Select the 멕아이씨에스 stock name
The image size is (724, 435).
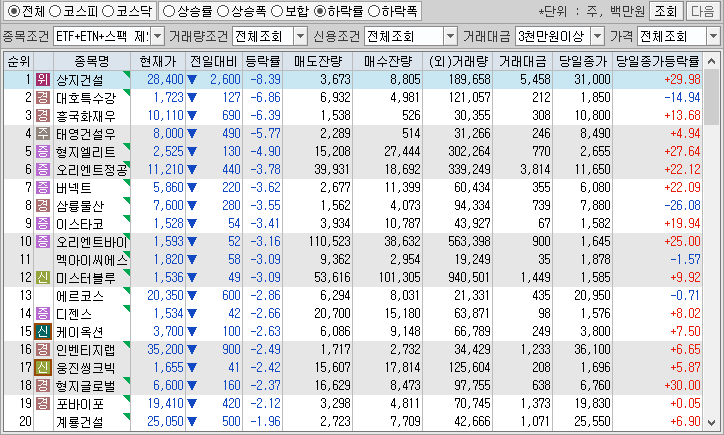(x=92, y=260)
